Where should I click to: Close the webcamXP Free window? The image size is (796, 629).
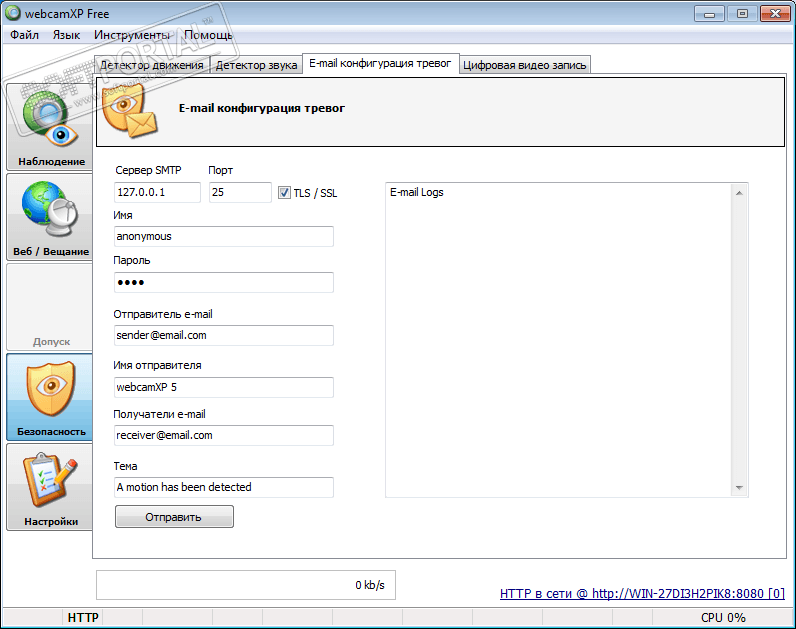coord(775,14)
